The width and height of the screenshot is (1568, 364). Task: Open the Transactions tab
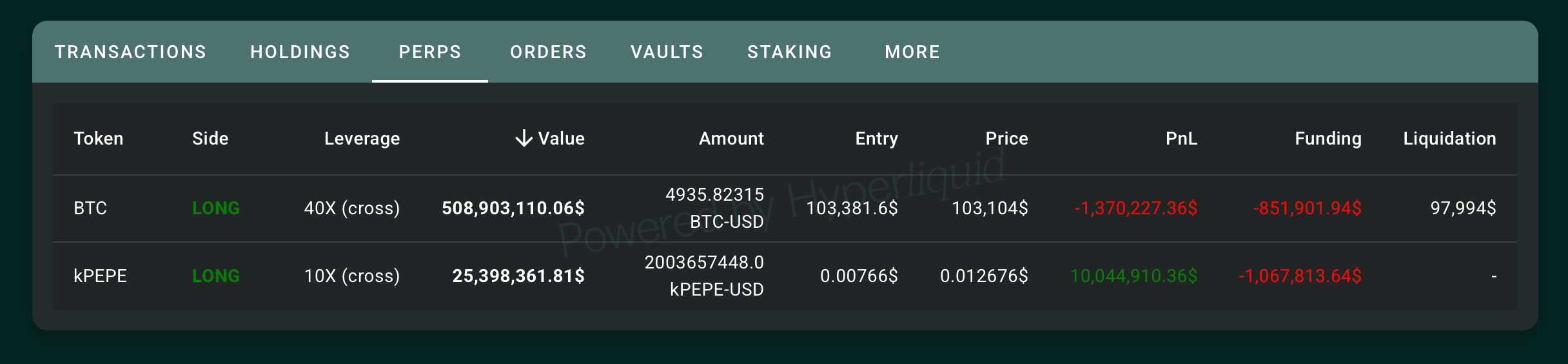click(130, 52)
